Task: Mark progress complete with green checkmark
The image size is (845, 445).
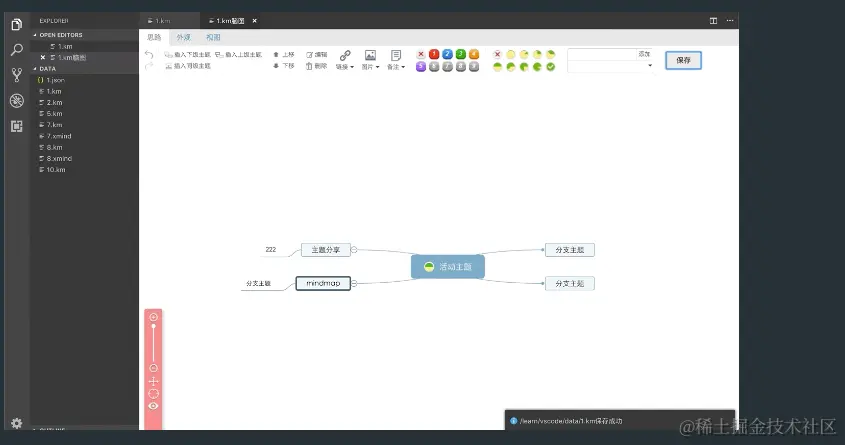Action: coord(550,67)
